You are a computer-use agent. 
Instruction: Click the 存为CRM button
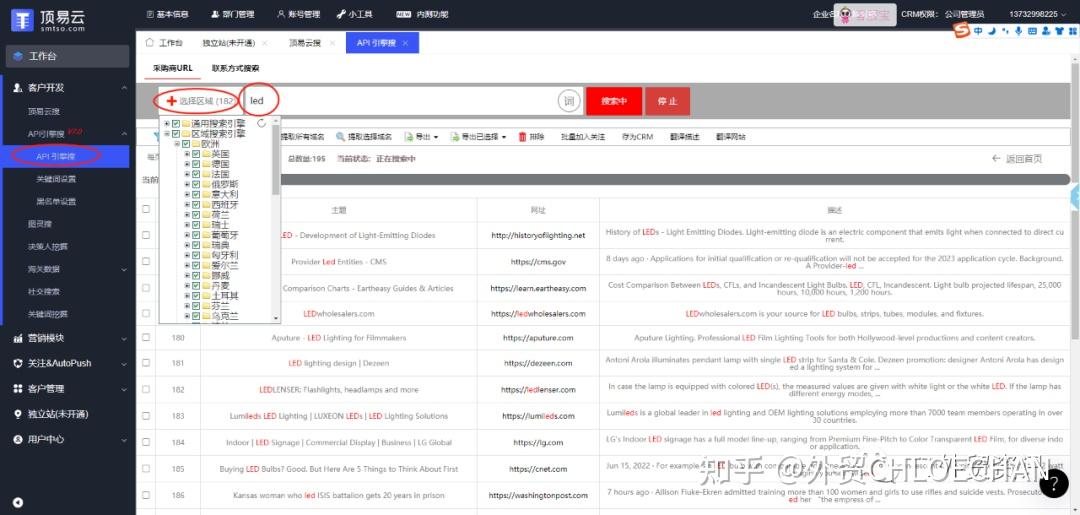[x=637, y=137]
